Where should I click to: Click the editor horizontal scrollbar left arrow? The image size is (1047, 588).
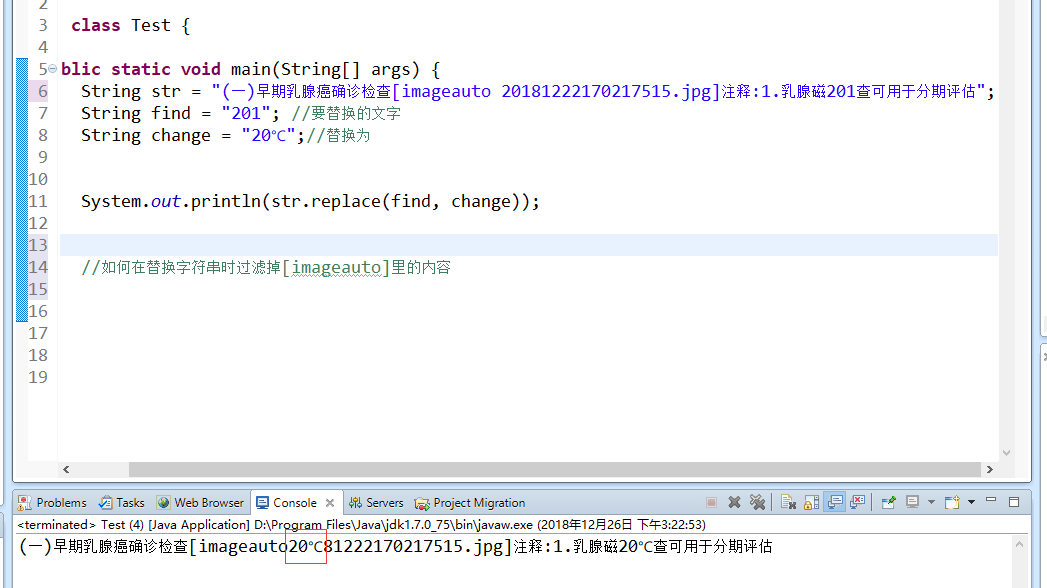pos(66,469)
